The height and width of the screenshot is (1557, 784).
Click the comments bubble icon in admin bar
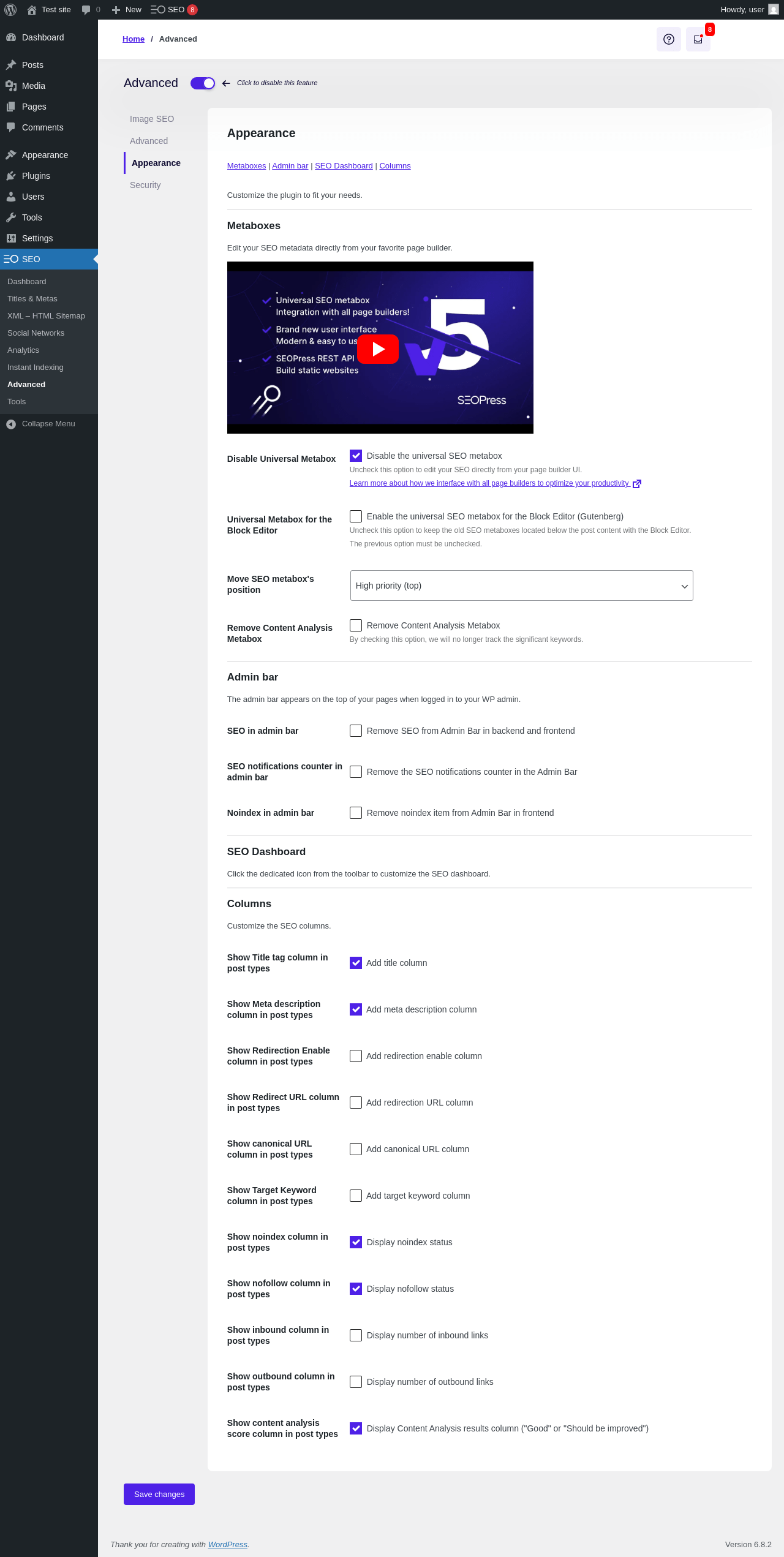[86, 10]
